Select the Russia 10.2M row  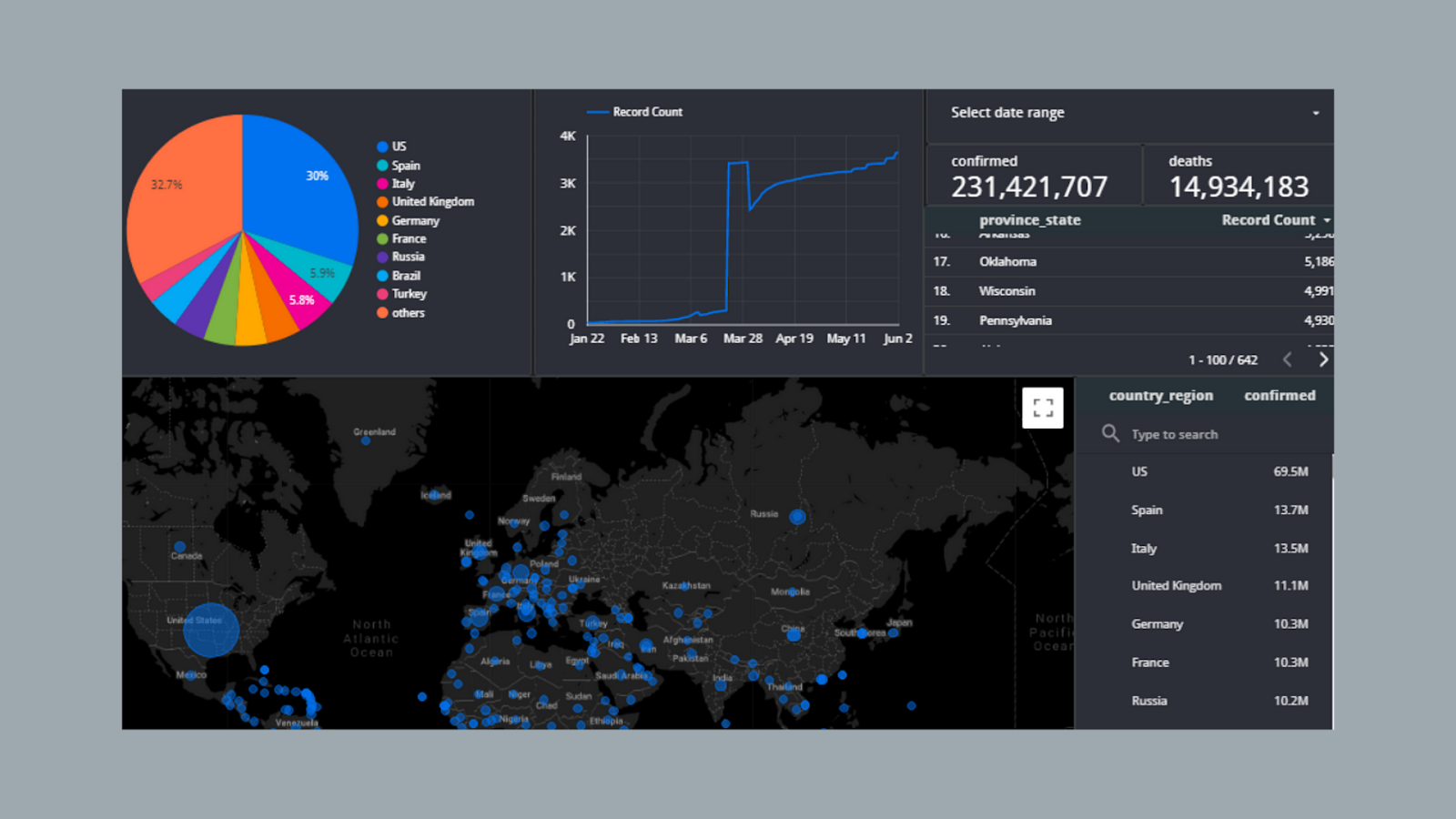pos(1204,701)
